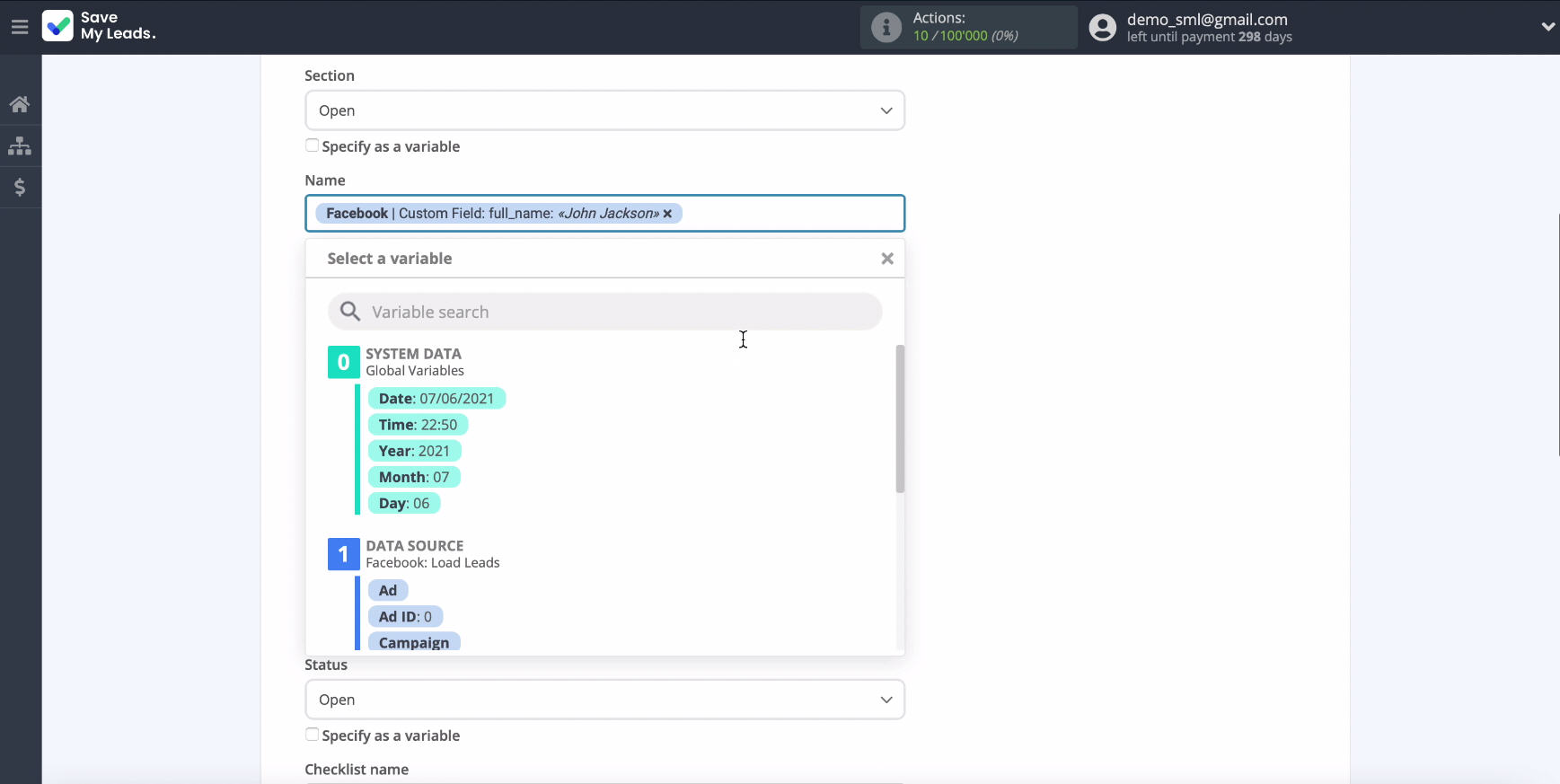Open the hamburger menu
This screenshot has height=784, width=1560.
click(x=20, y=27)
